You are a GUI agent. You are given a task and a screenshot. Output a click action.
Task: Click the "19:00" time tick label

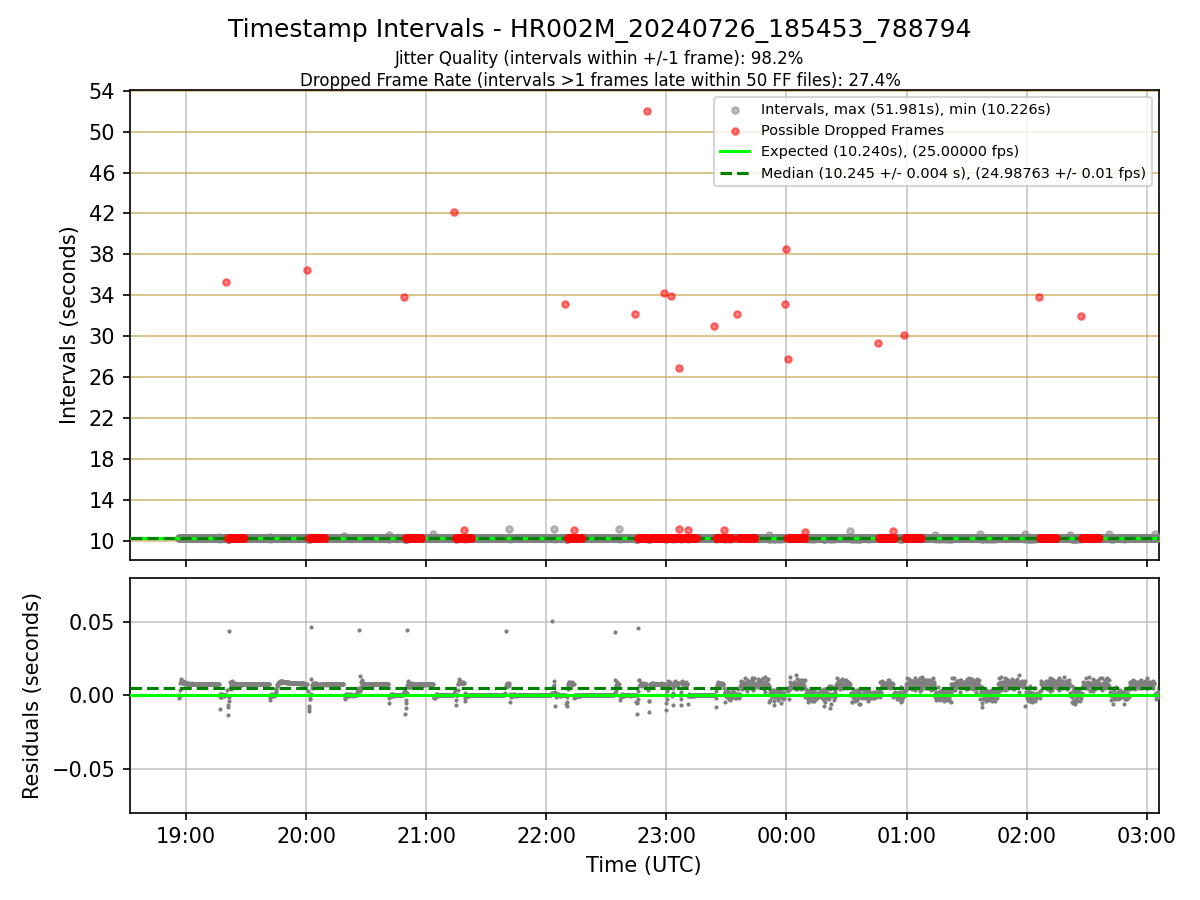[186, 835]
